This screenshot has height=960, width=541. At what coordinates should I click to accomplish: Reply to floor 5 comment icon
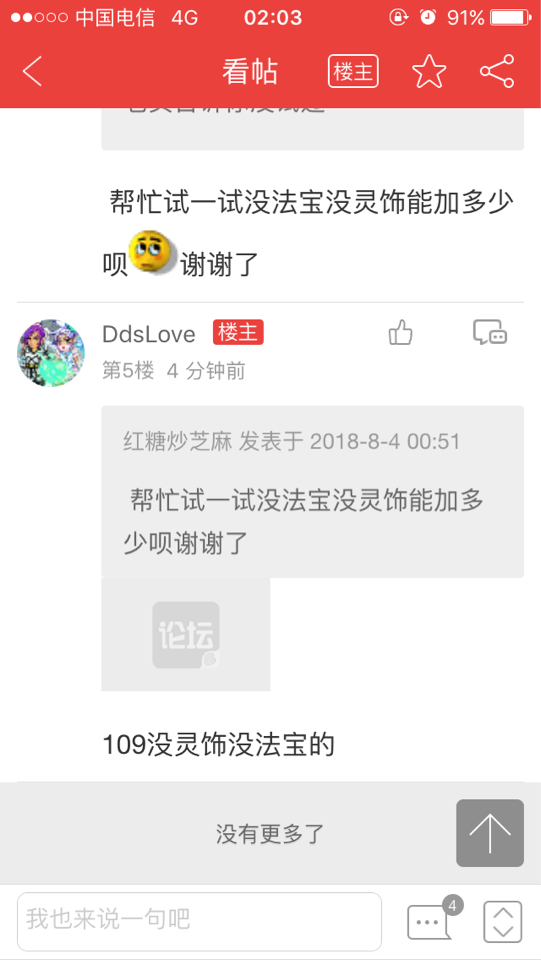point(490,332)
